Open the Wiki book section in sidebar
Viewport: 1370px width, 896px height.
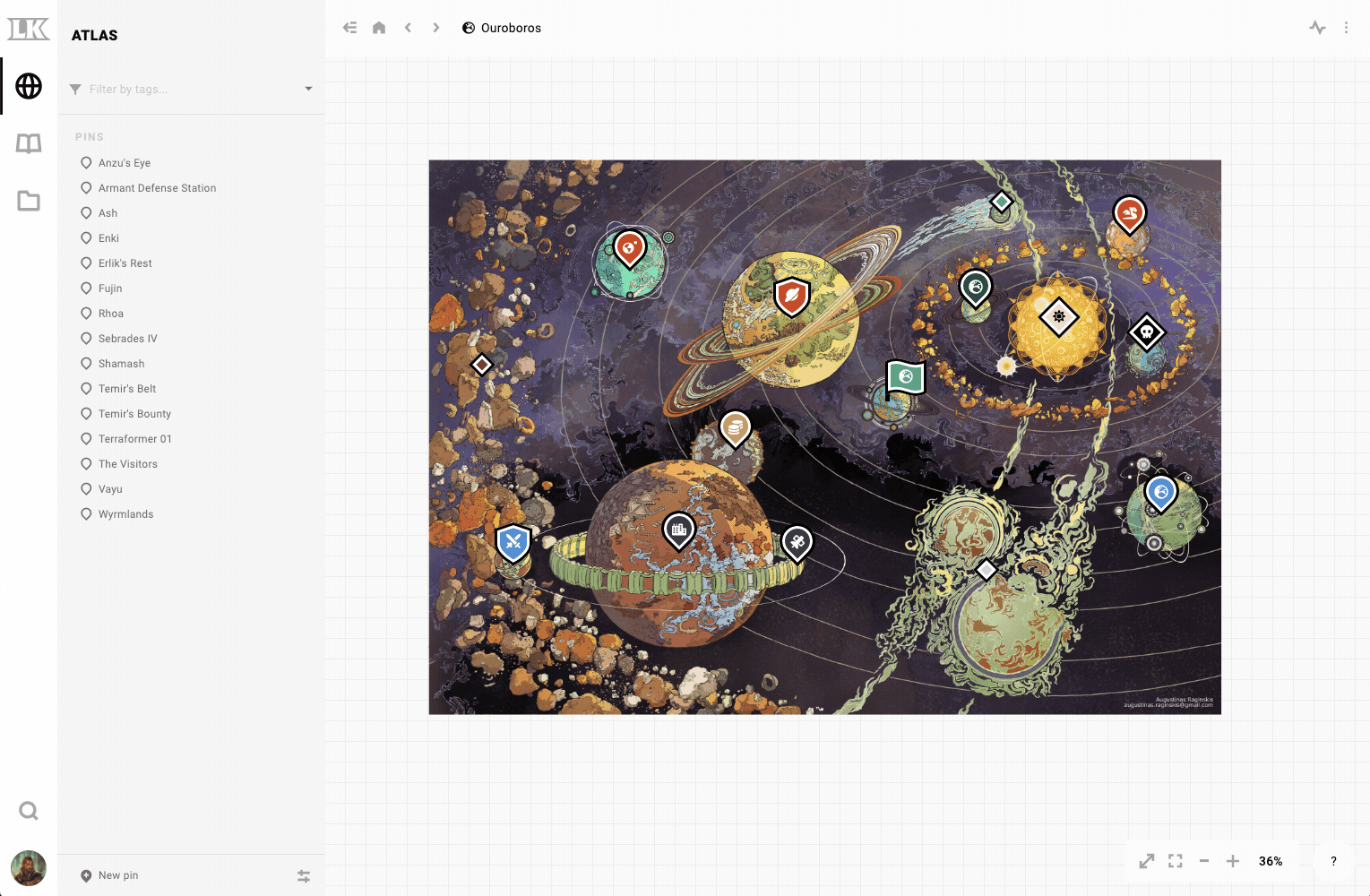click(x=29, y=143)
